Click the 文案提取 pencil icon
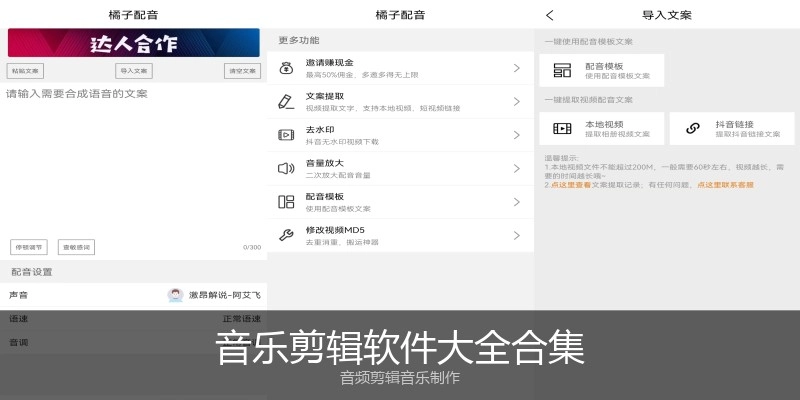Screen dimensions: 800x400 pyautogui.click(x=286, y=102)
